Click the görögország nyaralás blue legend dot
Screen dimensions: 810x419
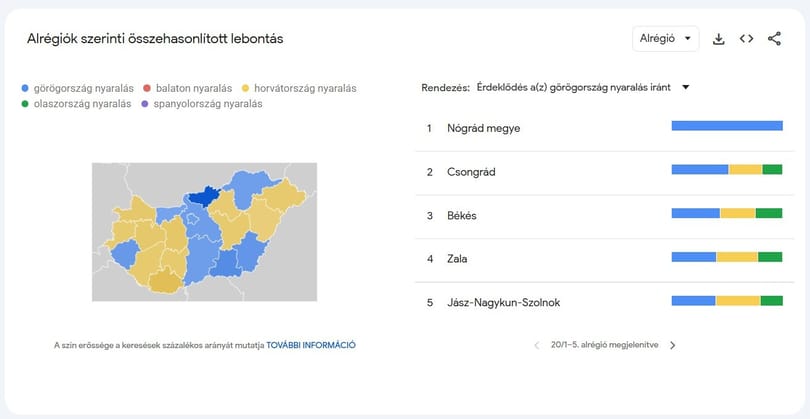pyautogui.click(x=26, y=89)
